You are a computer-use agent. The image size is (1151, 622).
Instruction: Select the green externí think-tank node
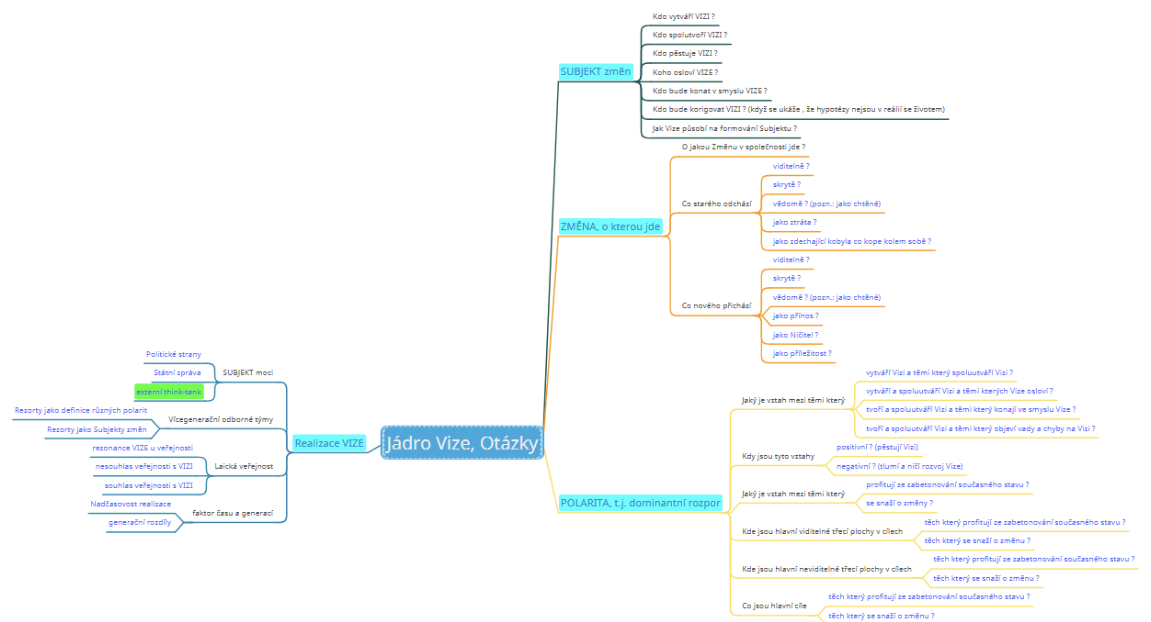(169, 391)
